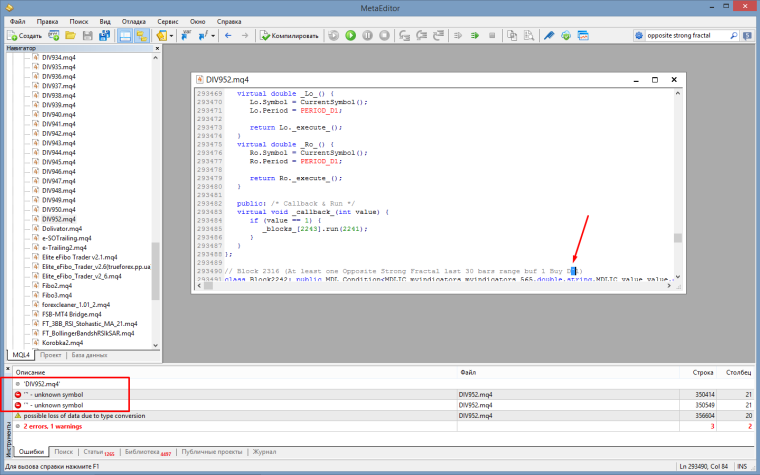Switch to the База данных navigator tab
This screenshot has height=475, width=760.
click(89, 355)
